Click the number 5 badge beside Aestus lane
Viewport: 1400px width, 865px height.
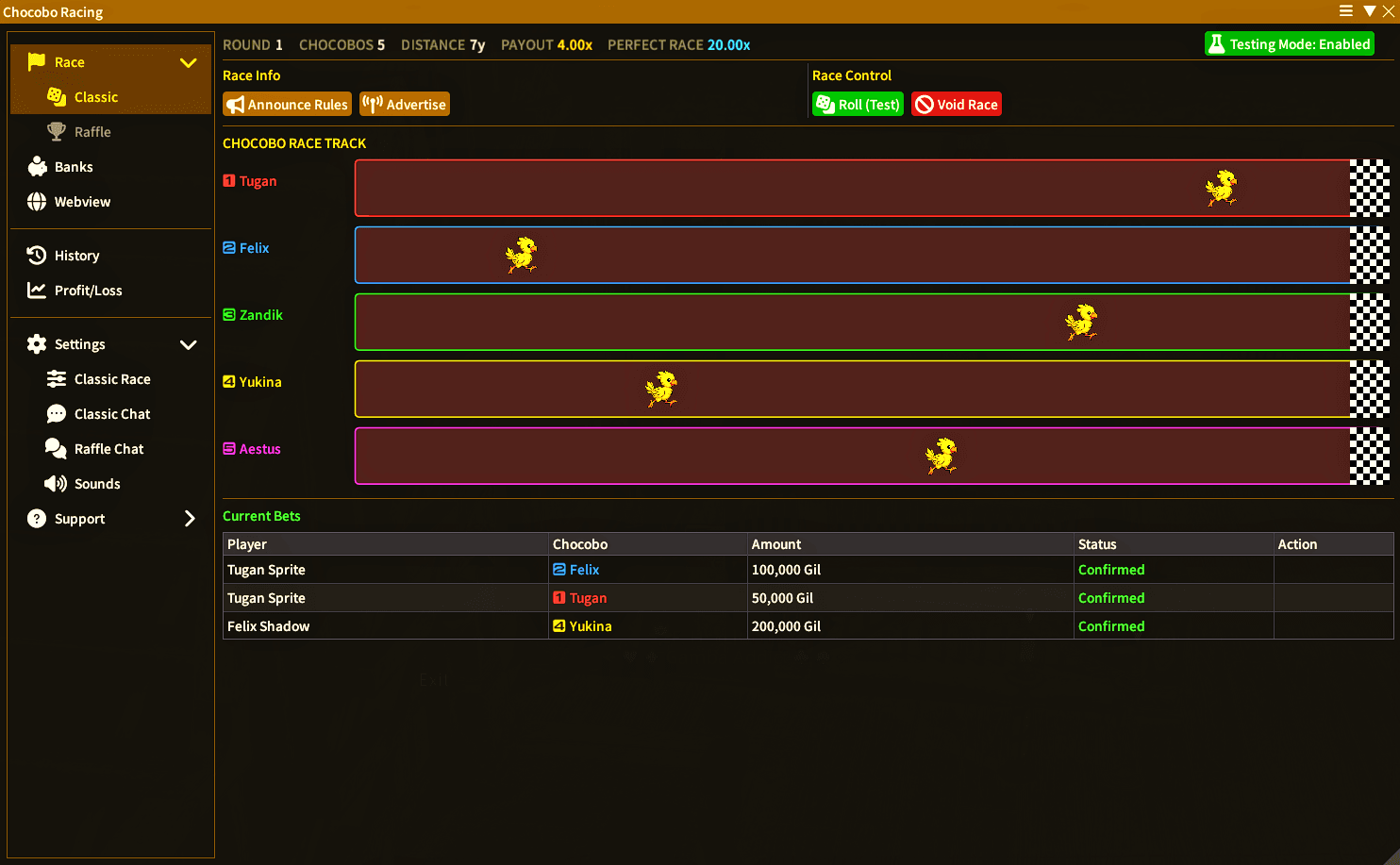tap(229, 449)
